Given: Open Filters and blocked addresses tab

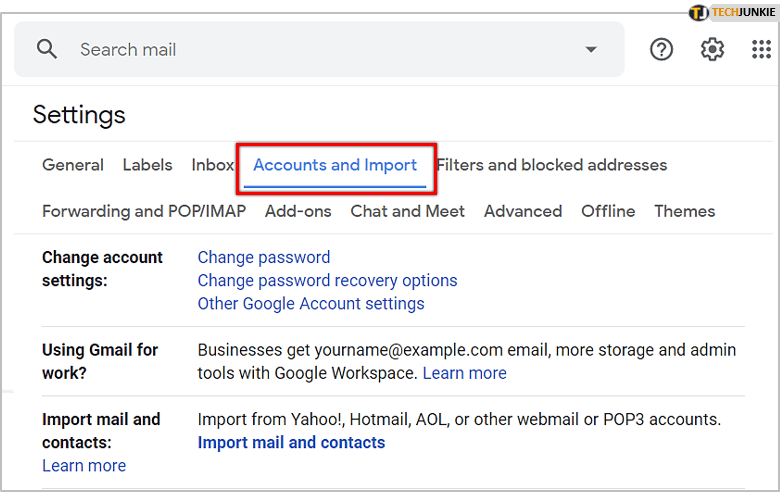Looking at the screenshot, I should 552,165.
